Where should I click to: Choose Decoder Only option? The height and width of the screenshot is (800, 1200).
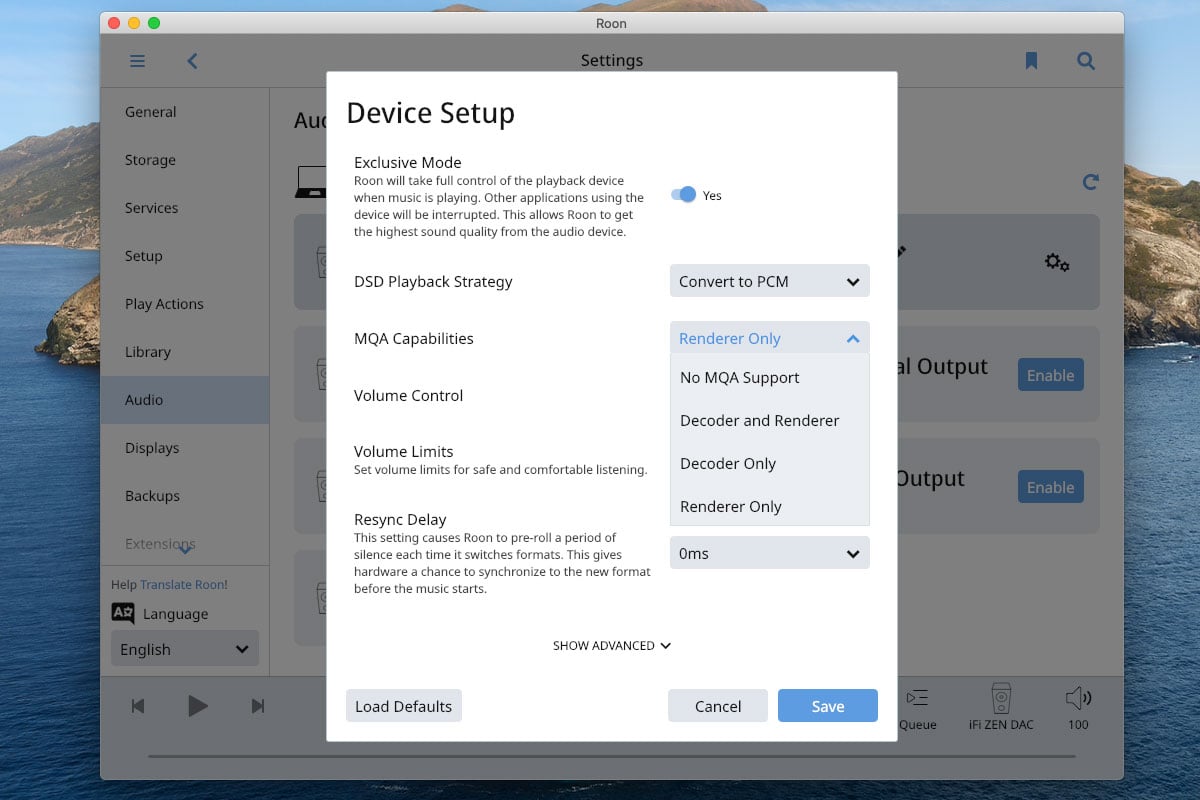click(x=770, y=463)
